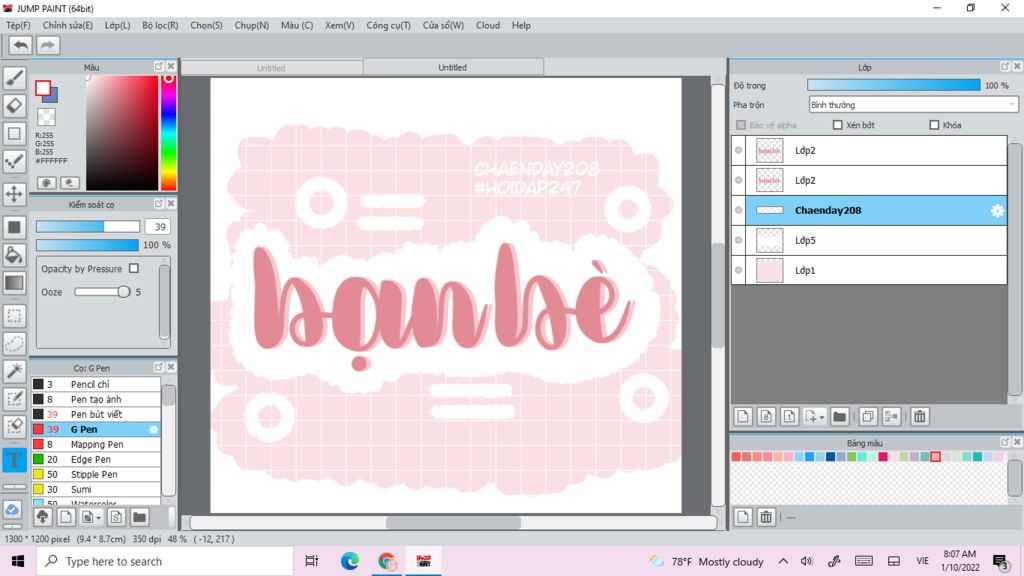Select the Select Pen tool
The height and width of the screenshot is (576, 1024).
tap(14, 398)
